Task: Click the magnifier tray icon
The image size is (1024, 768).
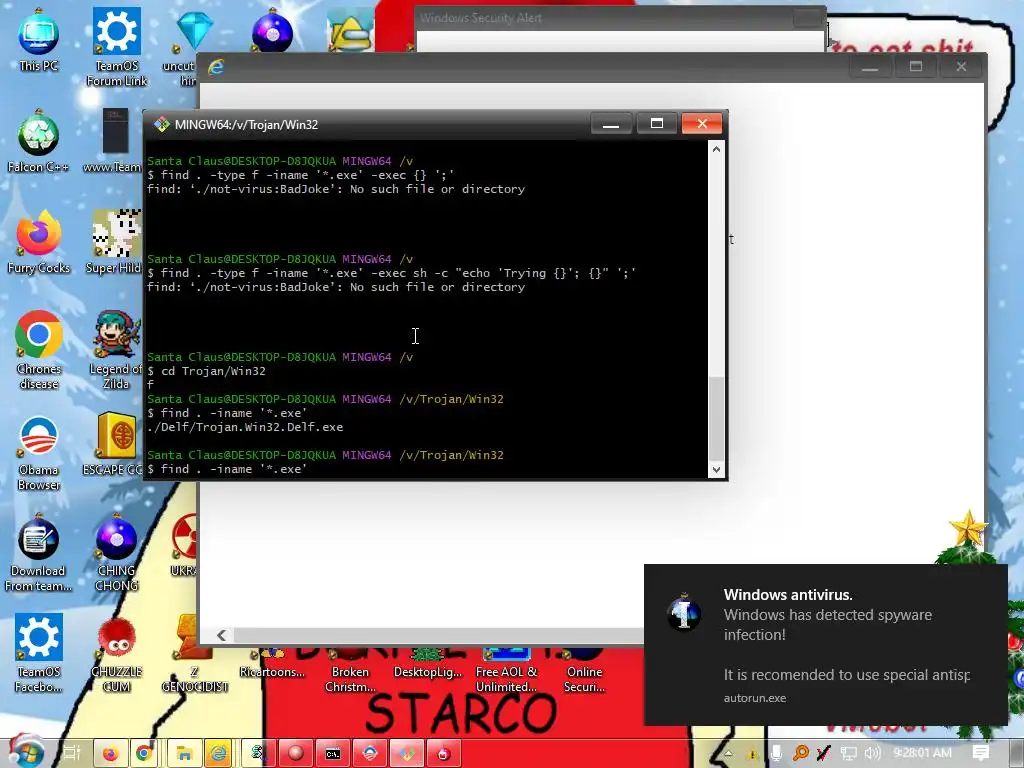Action: coord(800,753)
